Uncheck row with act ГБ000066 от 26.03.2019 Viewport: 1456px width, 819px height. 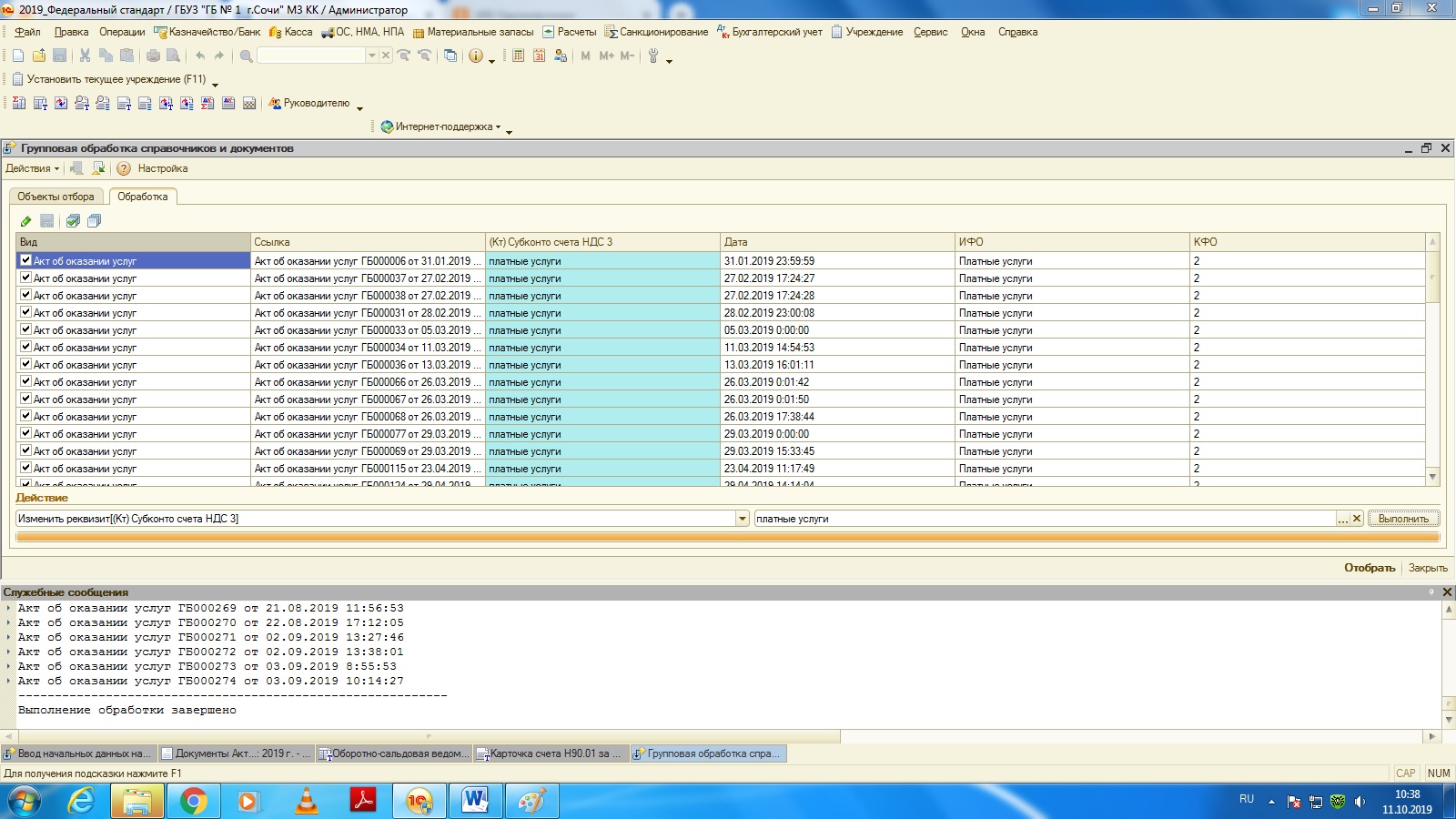pyautogui.click(x=25, y=381)
